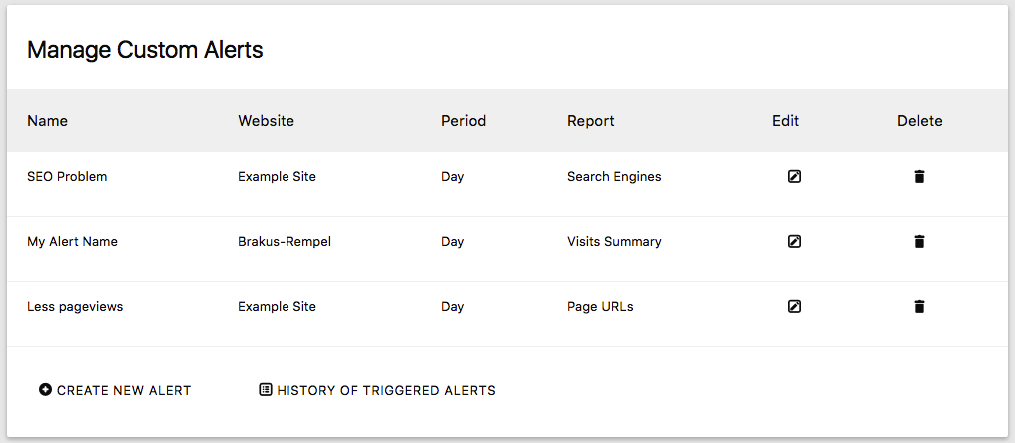Click the list icon beside History of Triggered Alerts
The height and width of the screenshot is (443, 1015).
[x=265, y=390]
